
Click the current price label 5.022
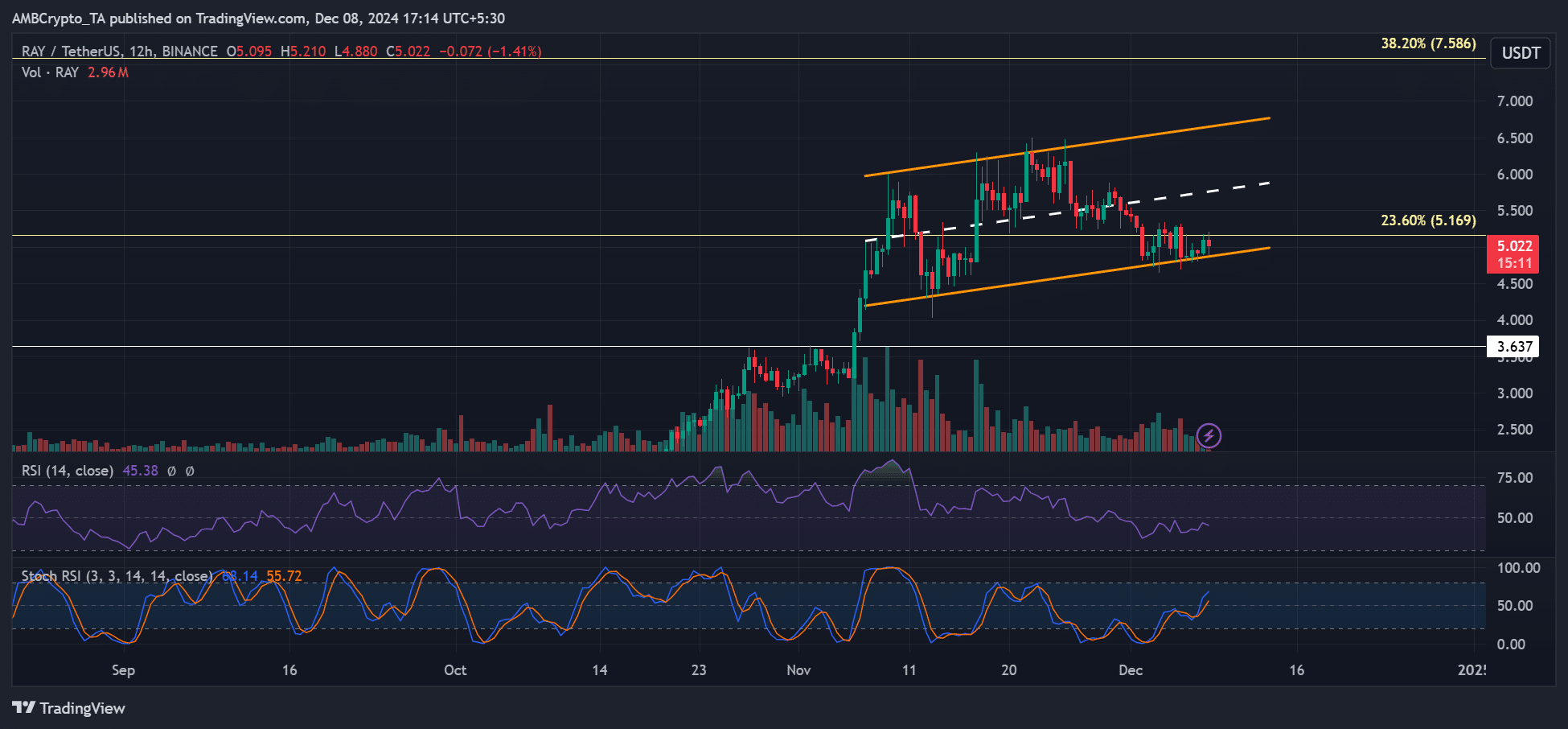click(1514, 245)
